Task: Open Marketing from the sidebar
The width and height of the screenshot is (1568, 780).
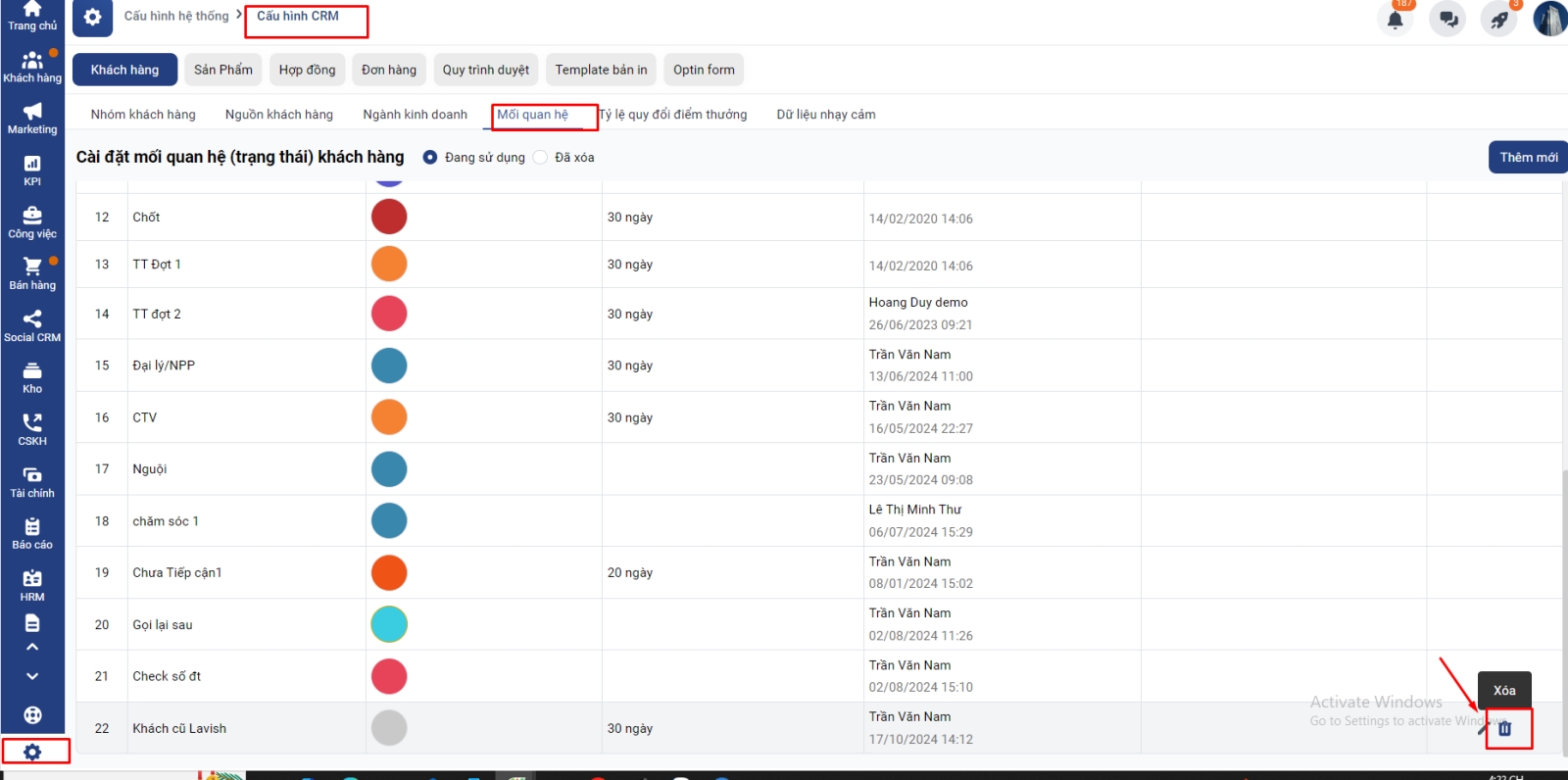Action: pyautogui.click(x=32, y=118)
